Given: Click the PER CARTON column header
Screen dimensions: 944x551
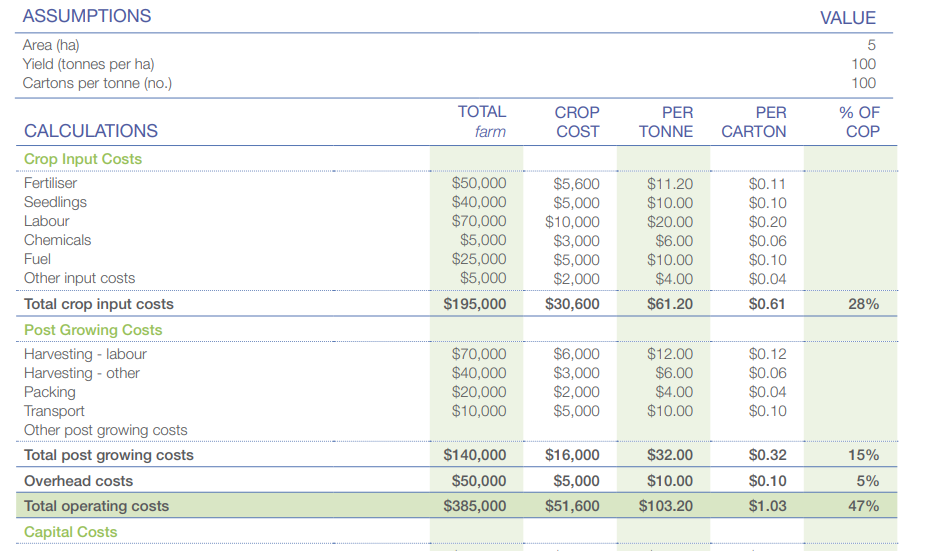Looking at the screenshot, I should (754, 122).
